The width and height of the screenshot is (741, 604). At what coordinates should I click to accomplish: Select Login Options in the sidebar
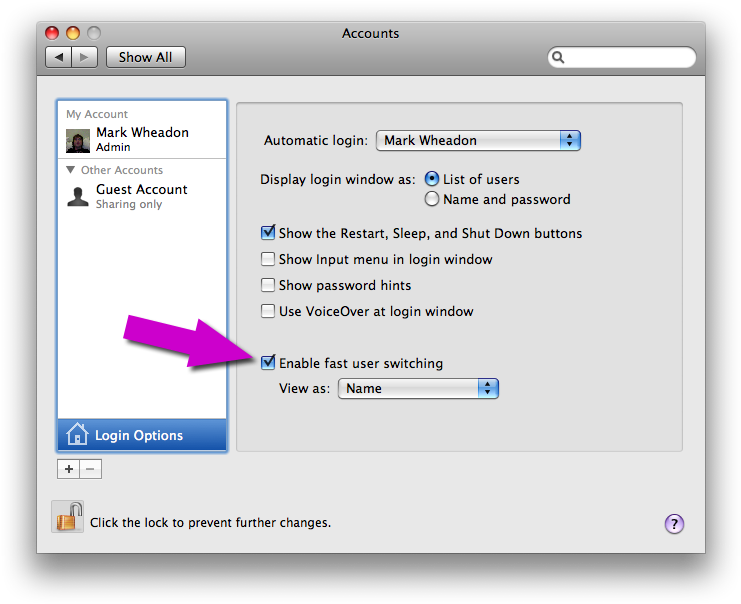coord(142,435)
